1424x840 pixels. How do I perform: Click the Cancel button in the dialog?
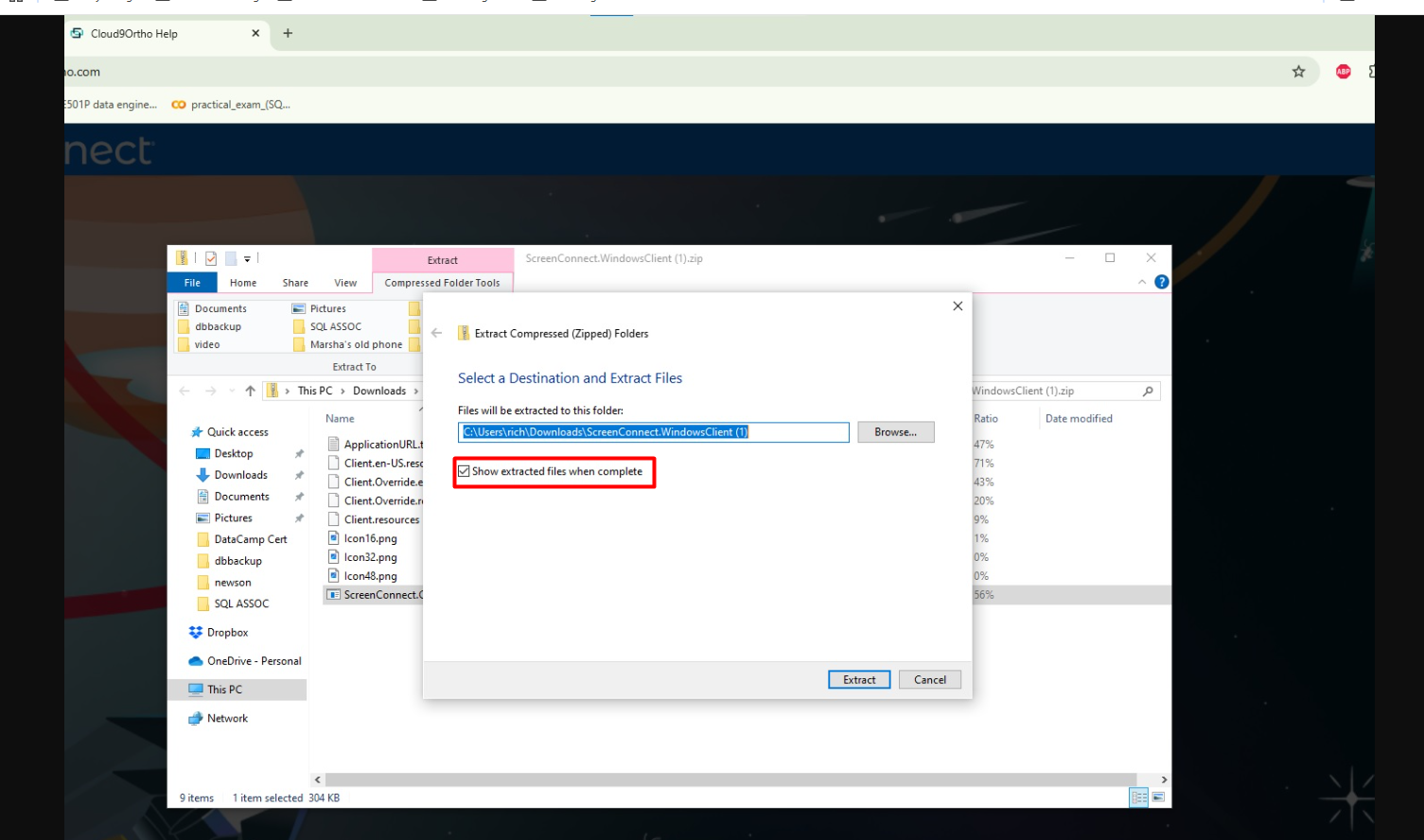[930, 679]
